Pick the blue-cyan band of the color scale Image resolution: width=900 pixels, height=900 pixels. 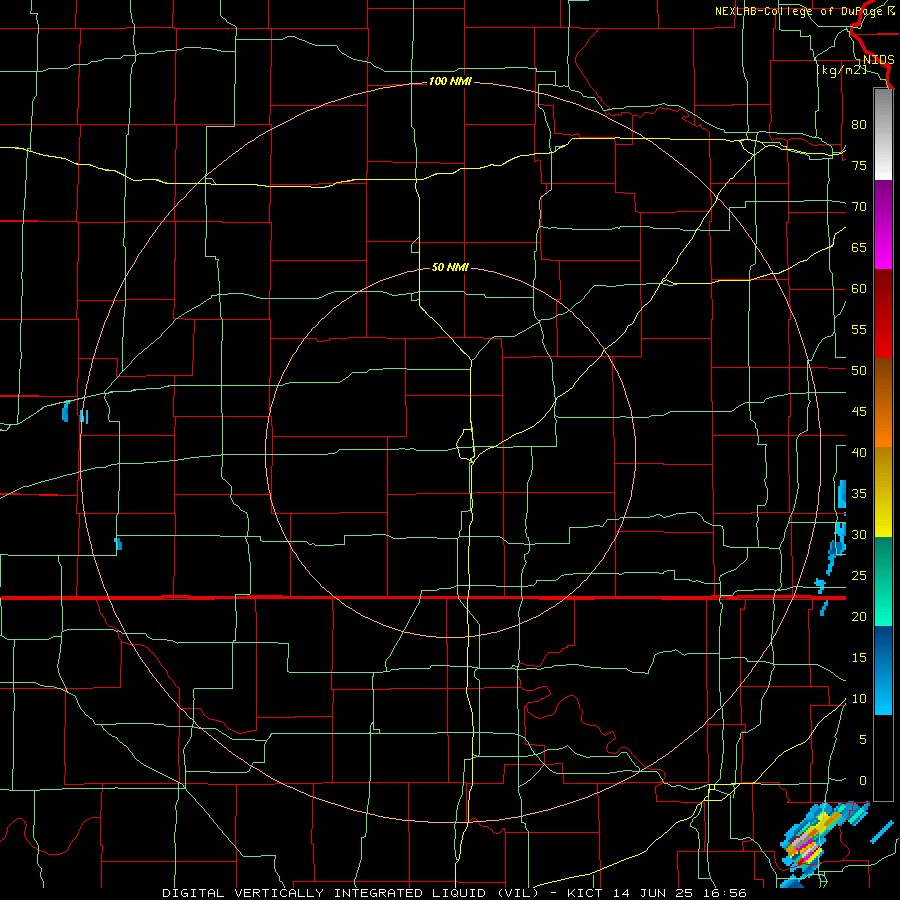click(x=883, y=670)
